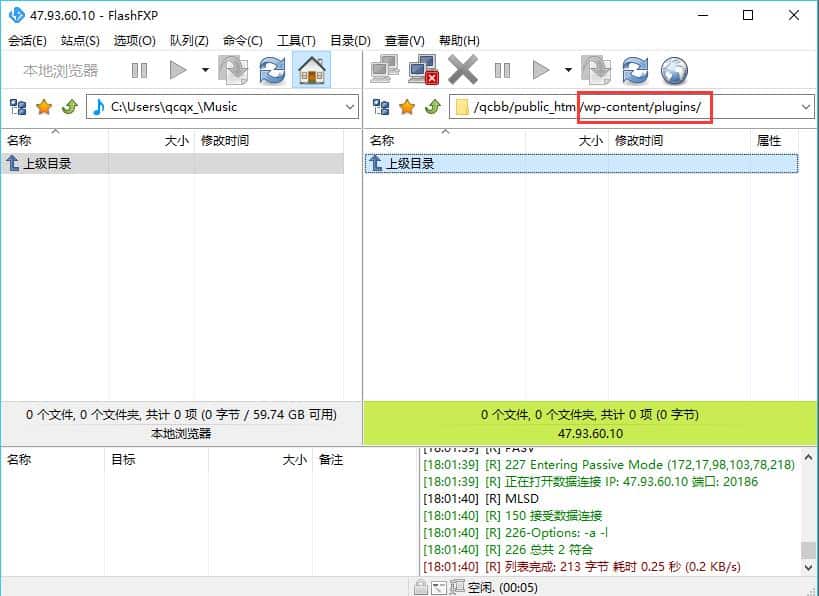Sort local pane by 大小 column
The image size is (819, 596).
[x=151, y=141]
